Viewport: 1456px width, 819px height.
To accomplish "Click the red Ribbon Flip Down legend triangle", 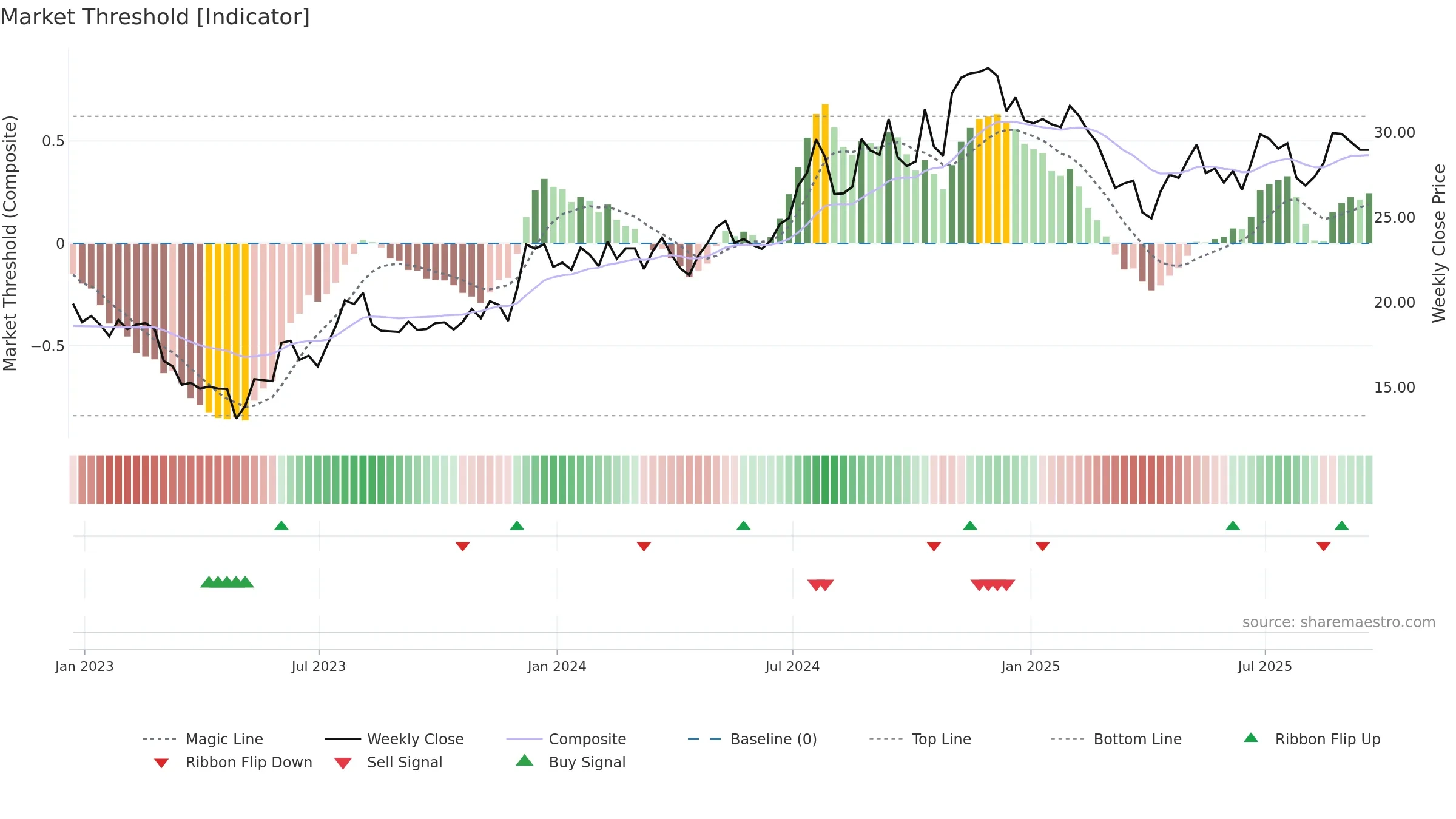I will pos(161,763).
